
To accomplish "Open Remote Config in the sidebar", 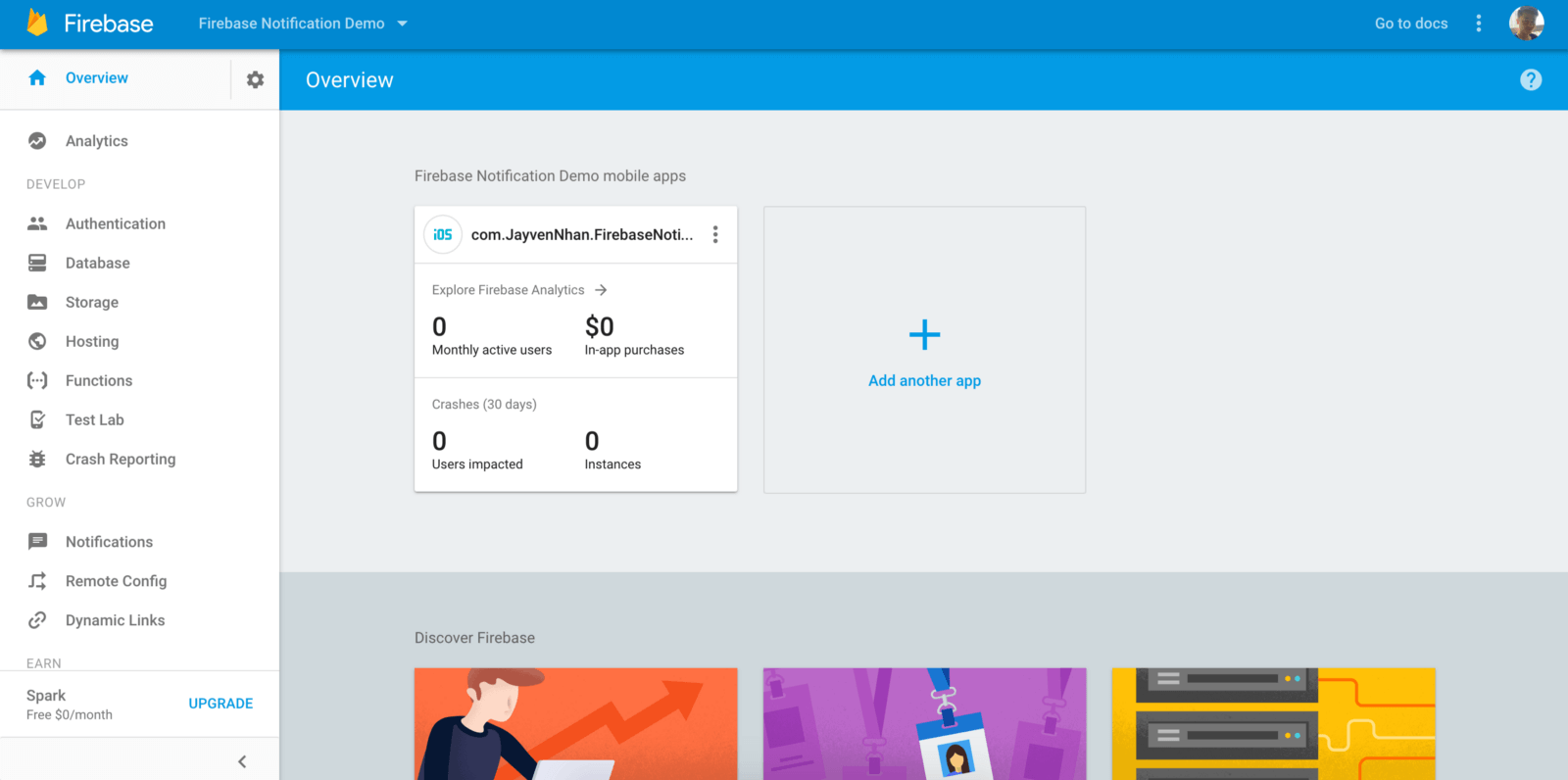I will 116,581.
